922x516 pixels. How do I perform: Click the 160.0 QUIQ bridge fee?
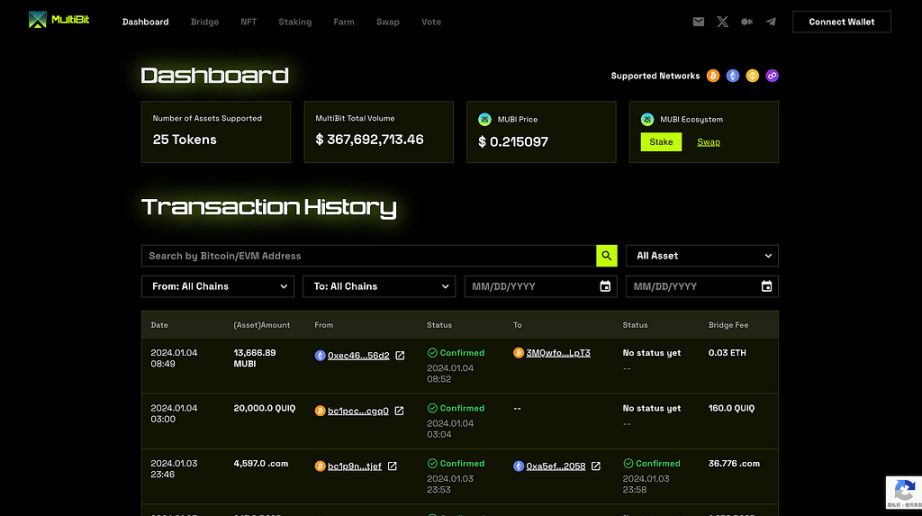pyautogui.click(x=731, y=408)
